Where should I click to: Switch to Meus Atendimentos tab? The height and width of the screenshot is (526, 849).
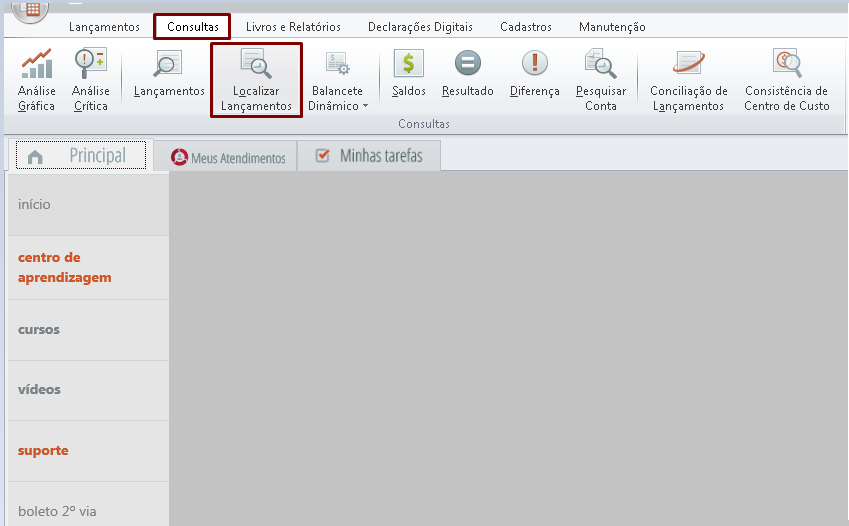[x=226, y=157]
